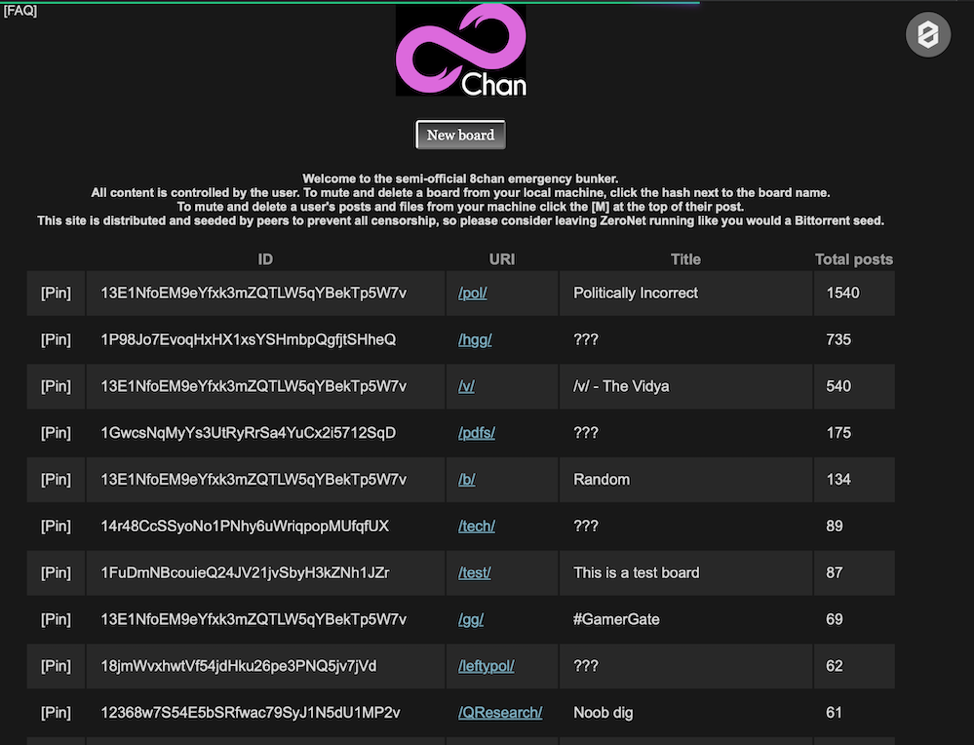
Task: Open the /leftypol/ board link
Action: [486, 666]
